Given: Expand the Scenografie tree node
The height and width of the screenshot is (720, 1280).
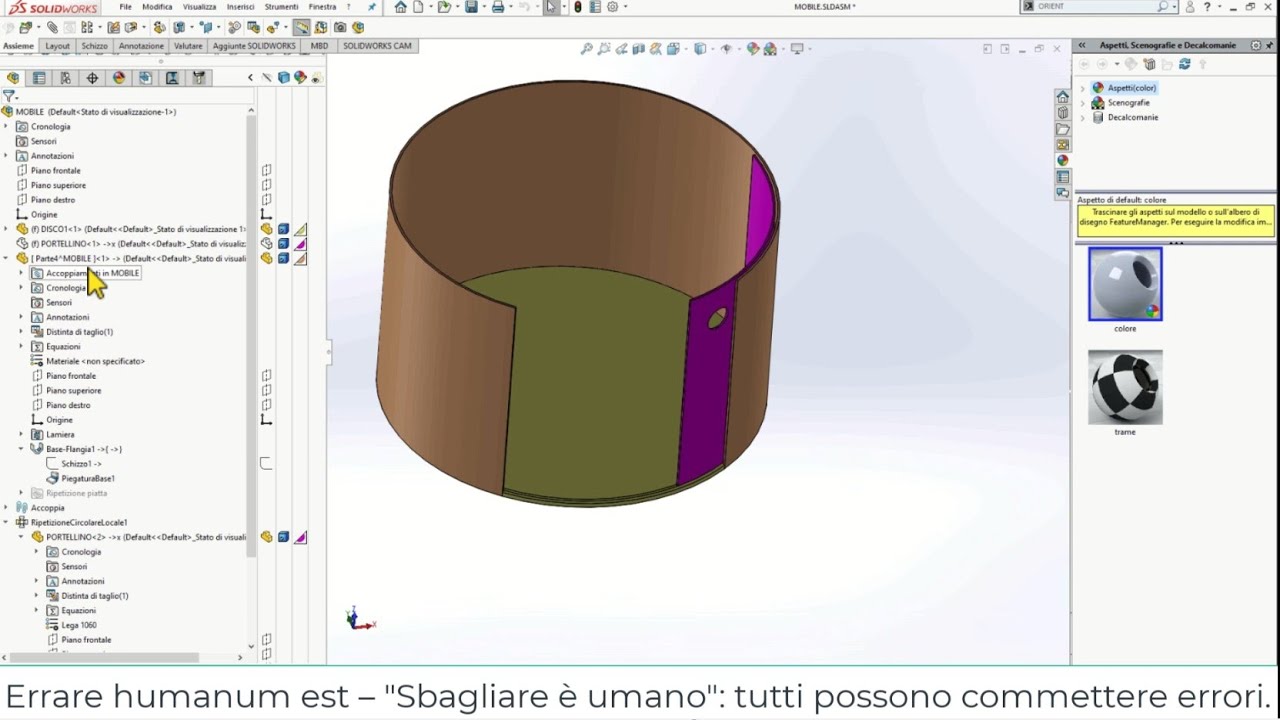Looking at the screenshot, I should click(1083, 103).
